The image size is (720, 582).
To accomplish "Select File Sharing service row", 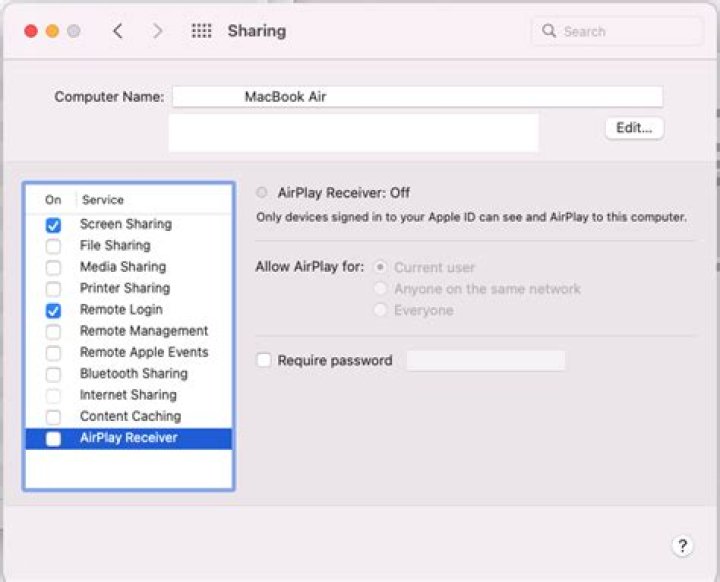I will tap(129, 246).
